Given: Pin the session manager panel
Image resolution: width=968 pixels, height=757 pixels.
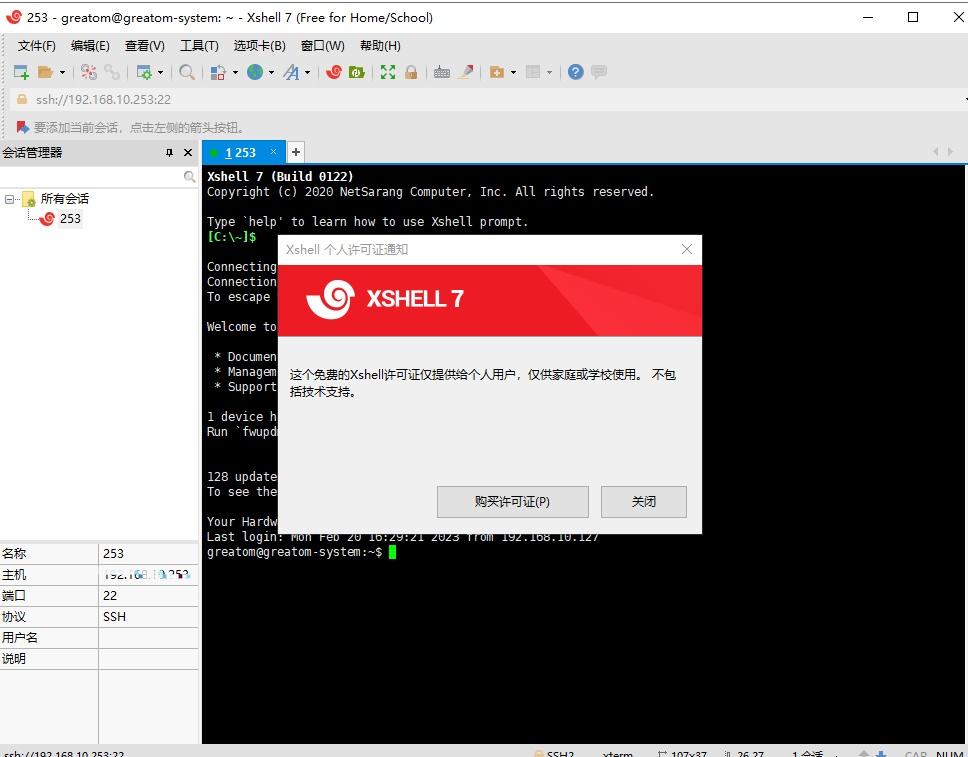Looking at the screenshot, I should point(169,152).
